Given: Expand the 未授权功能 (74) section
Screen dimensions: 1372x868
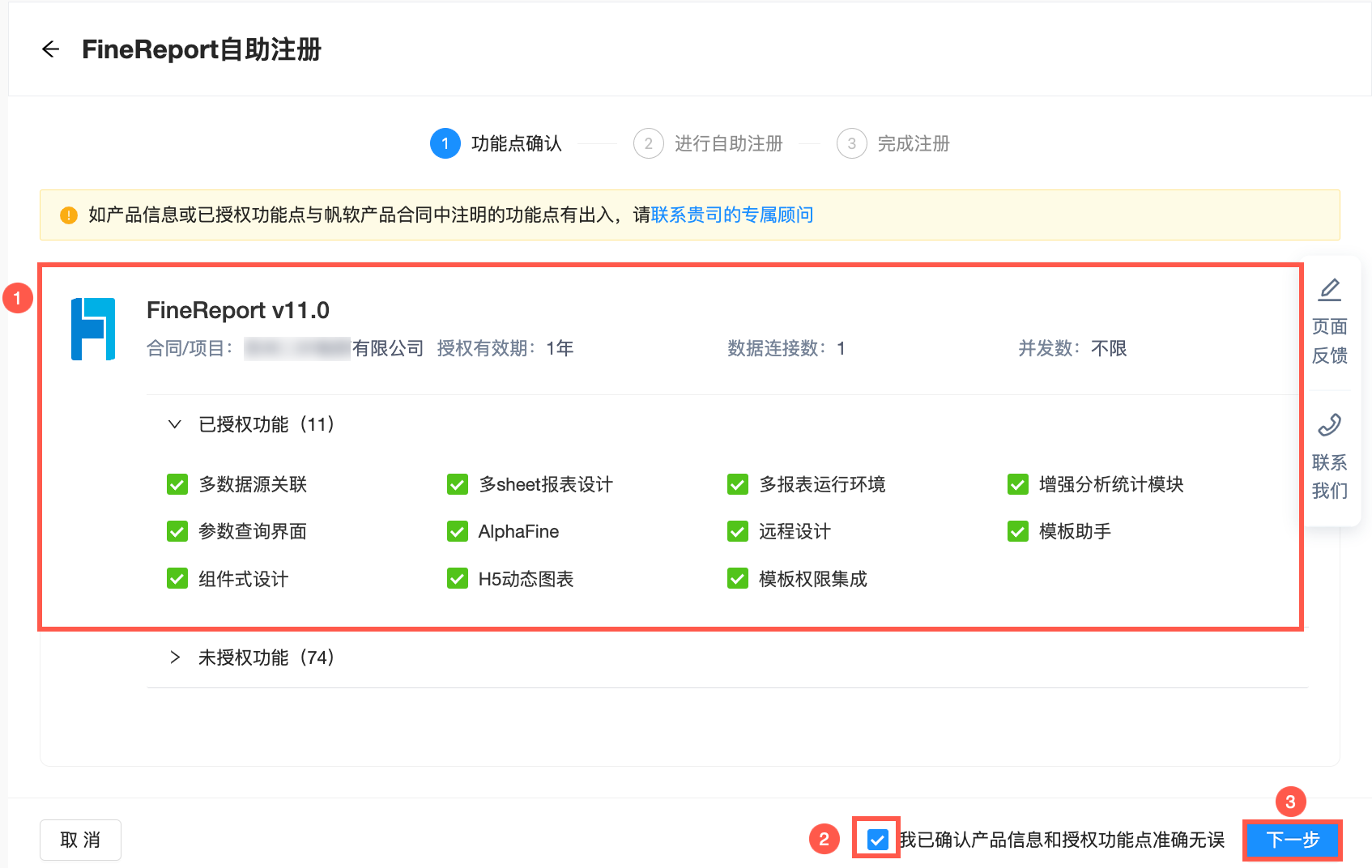Looking at the screenshot, I should (x=174, y=657).
